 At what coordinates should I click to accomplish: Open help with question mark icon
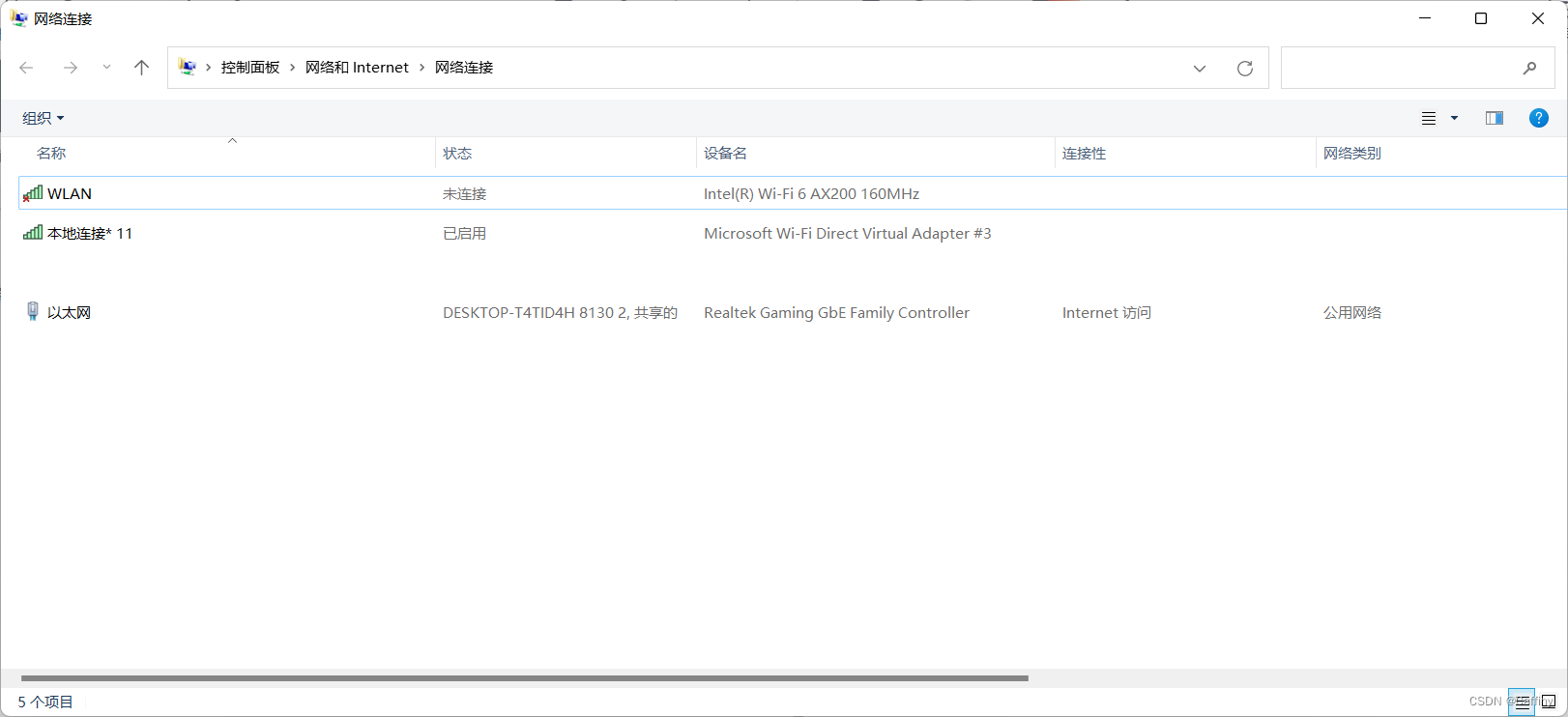pos(1539,118)
